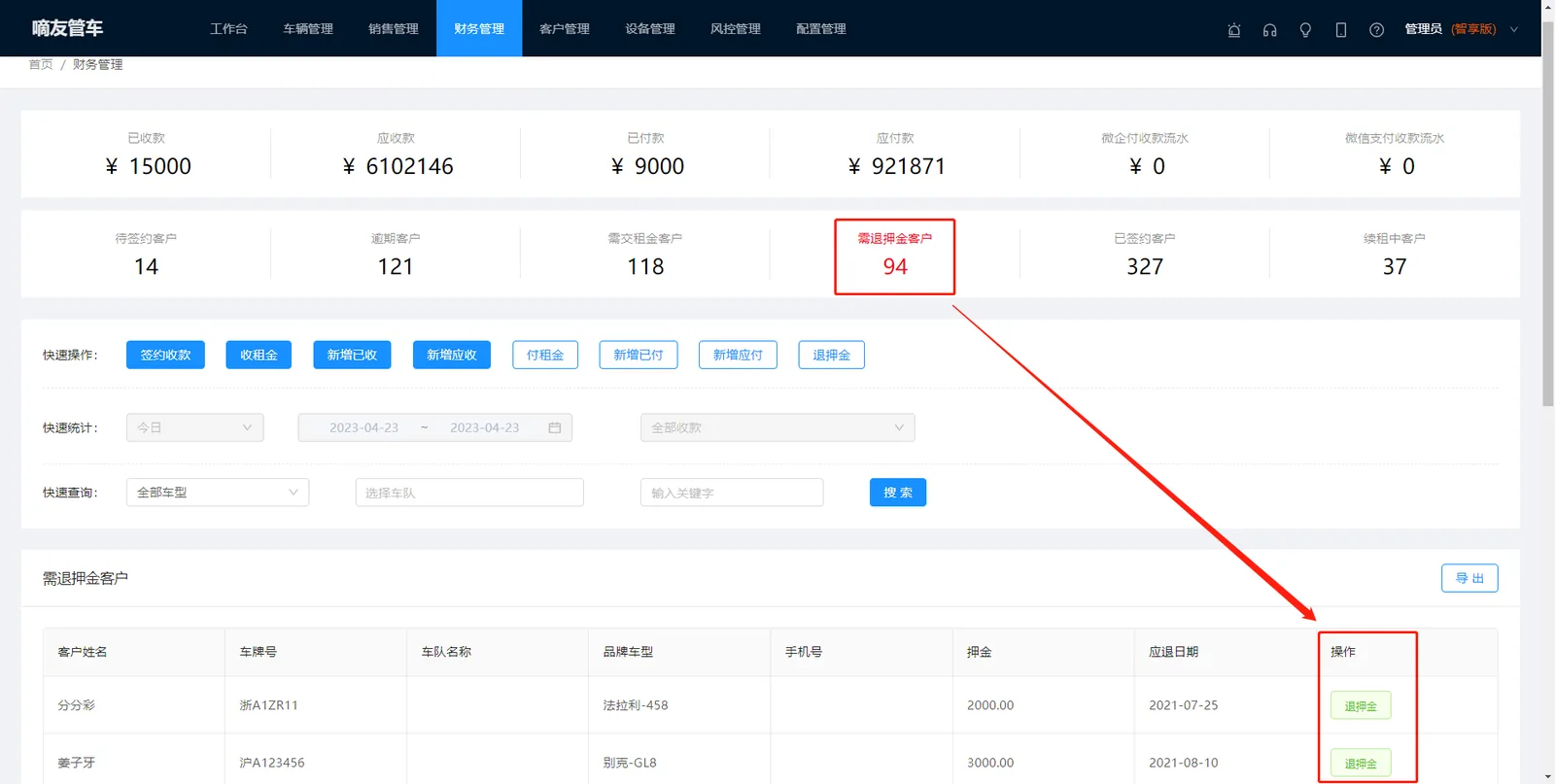This screenshot has width=1555, height=784.
Task: Click the 新增已收 button
Action: click(x=352, y=355)
